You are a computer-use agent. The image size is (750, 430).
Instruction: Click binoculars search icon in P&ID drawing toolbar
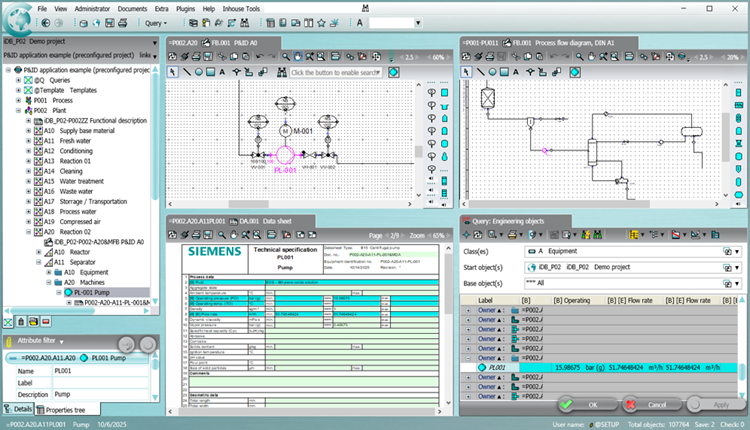(282, 72)
